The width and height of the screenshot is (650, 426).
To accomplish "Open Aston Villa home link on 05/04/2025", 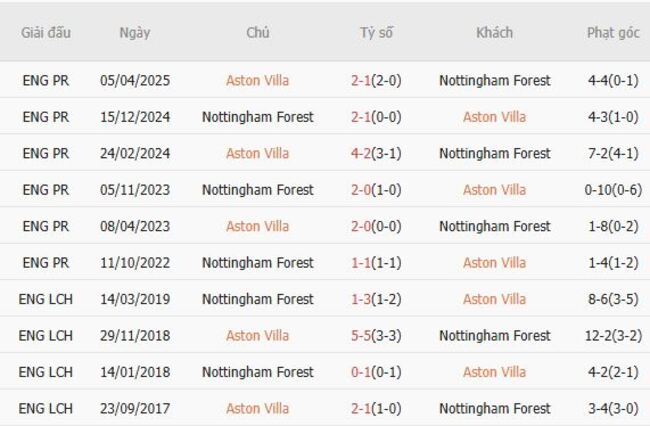I will [x=257, y=80].
